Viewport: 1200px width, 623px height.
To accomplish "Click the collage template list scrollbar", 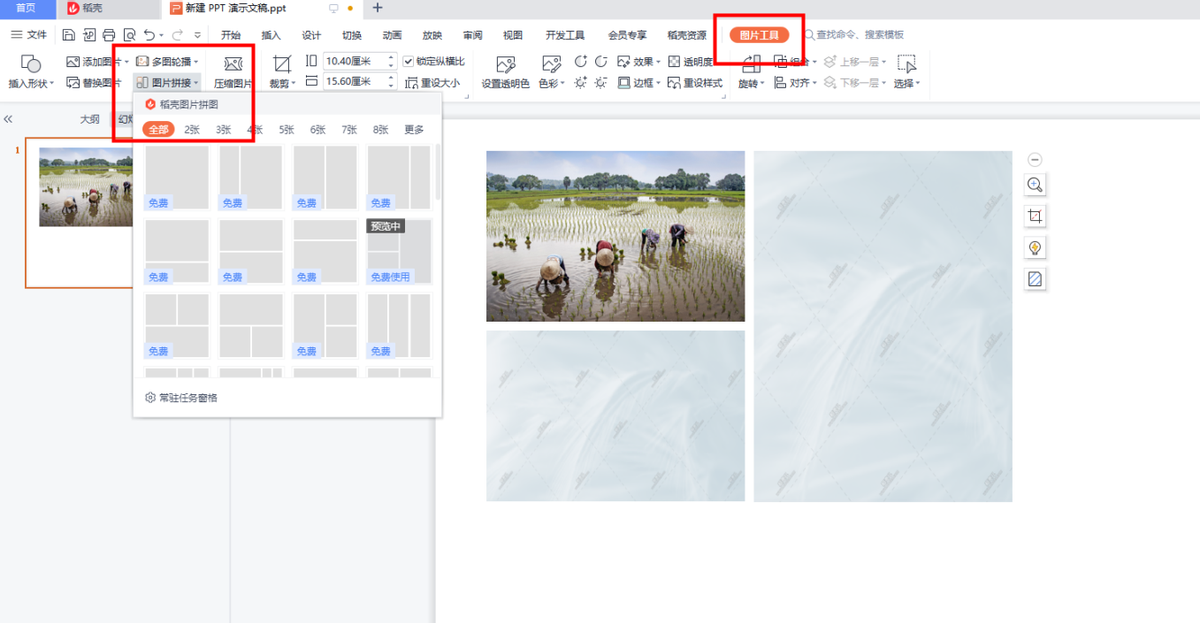I will (x=437, y=172).
